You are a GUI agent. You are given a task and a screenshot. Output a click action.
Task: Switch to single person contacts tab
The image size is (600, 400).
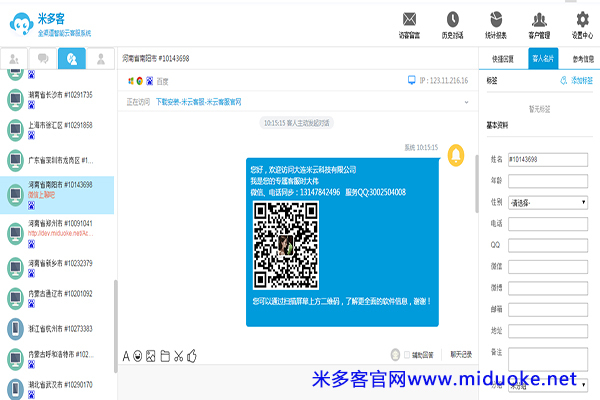tap(101, 59)
